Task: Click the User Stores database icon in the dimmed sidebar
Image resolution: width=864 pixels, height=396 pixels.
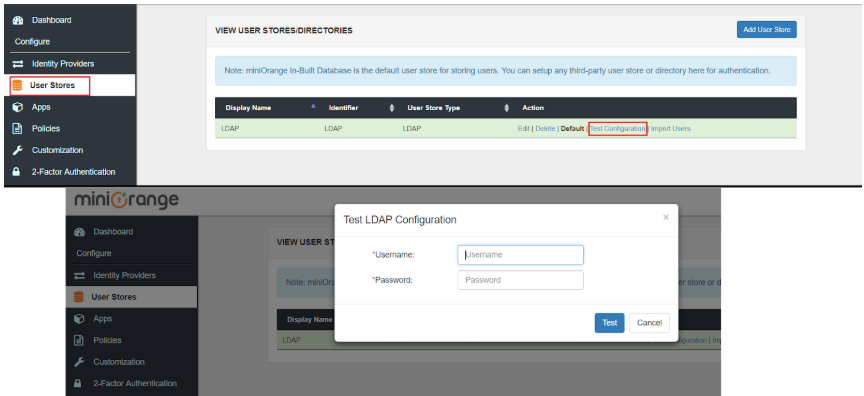Action: tap(79, 297)
